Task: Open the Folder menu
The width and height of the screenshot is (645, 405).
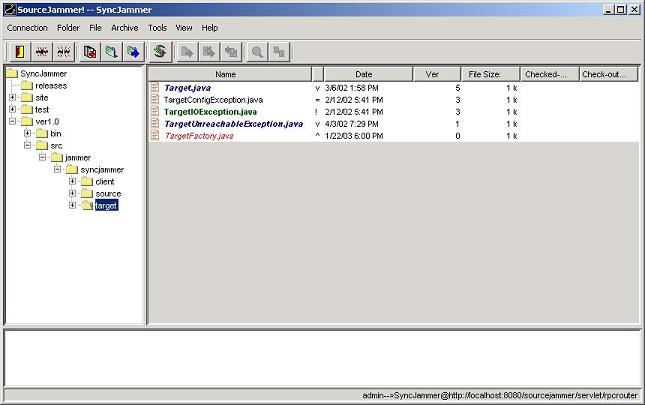Action: pyautogui.click(x=68, y=28)
